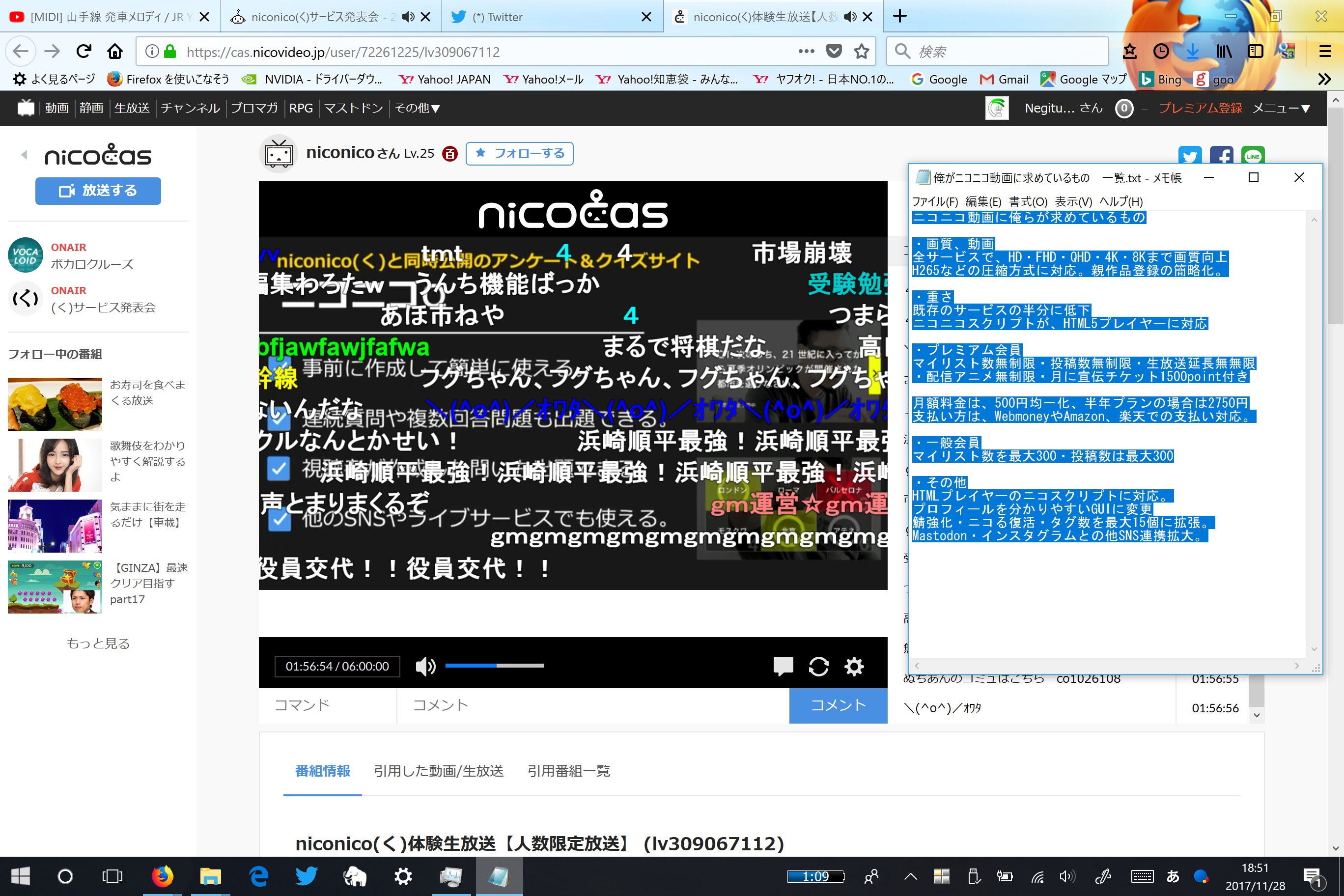
Task: Open the Firefox downloads panel
Action: [1192, 52]
